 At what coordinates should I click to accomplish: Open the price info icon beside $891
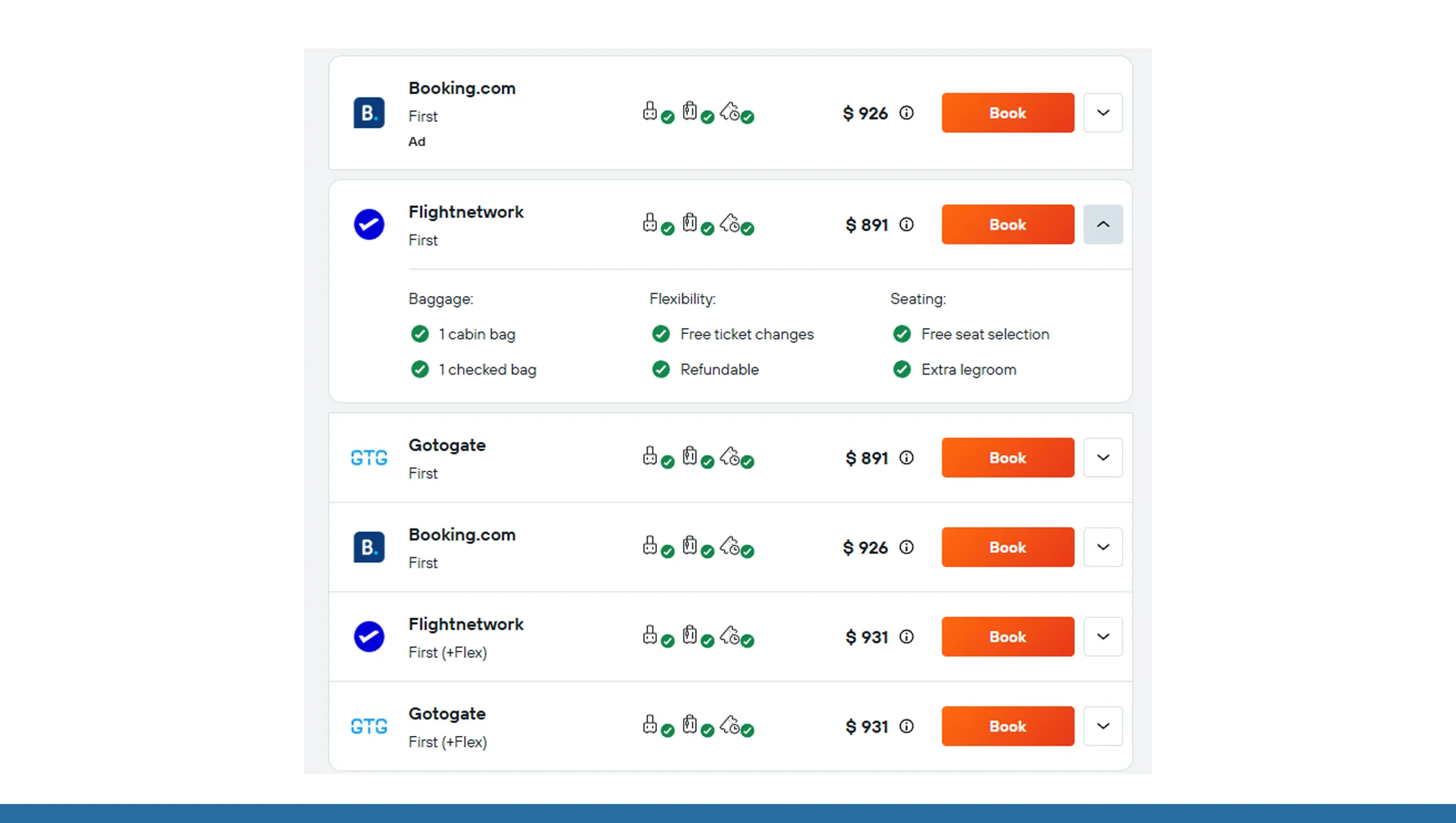(x=906, y=225)
